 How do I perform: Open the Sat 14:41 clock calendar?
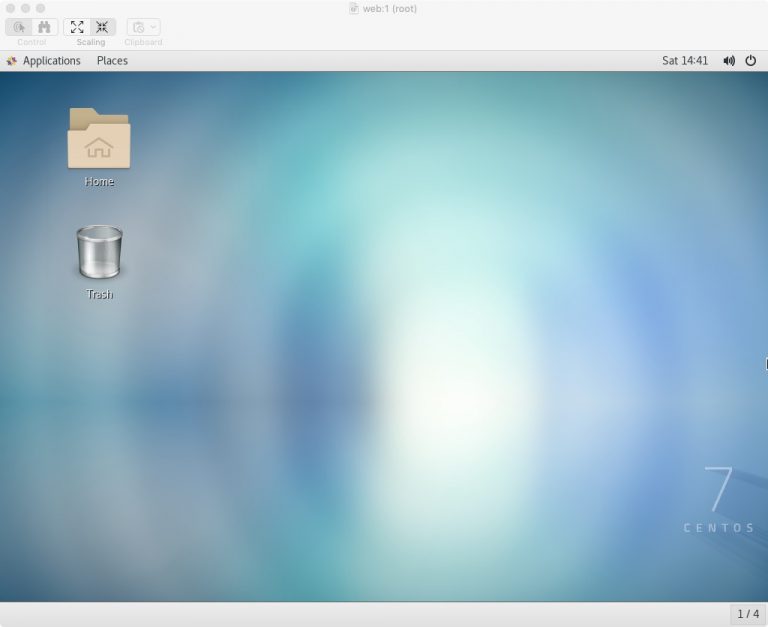(x=685, y=61)
